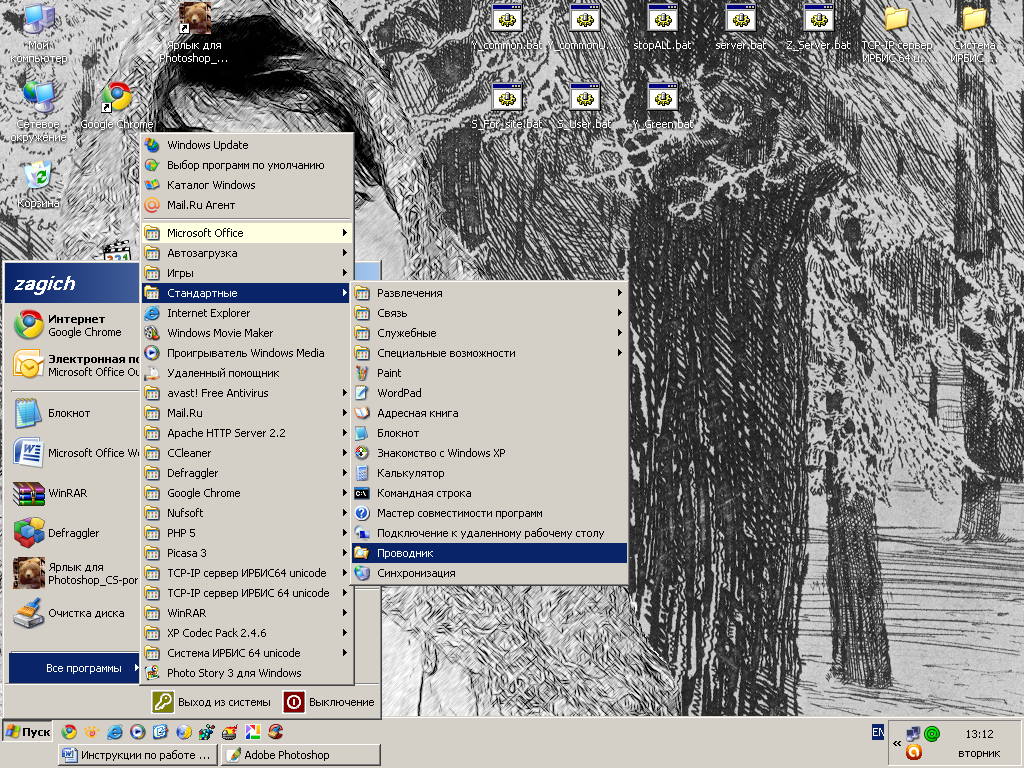Expand Развлечения submenu
Screen dimensions: 1024x768
tap(489, 293)
